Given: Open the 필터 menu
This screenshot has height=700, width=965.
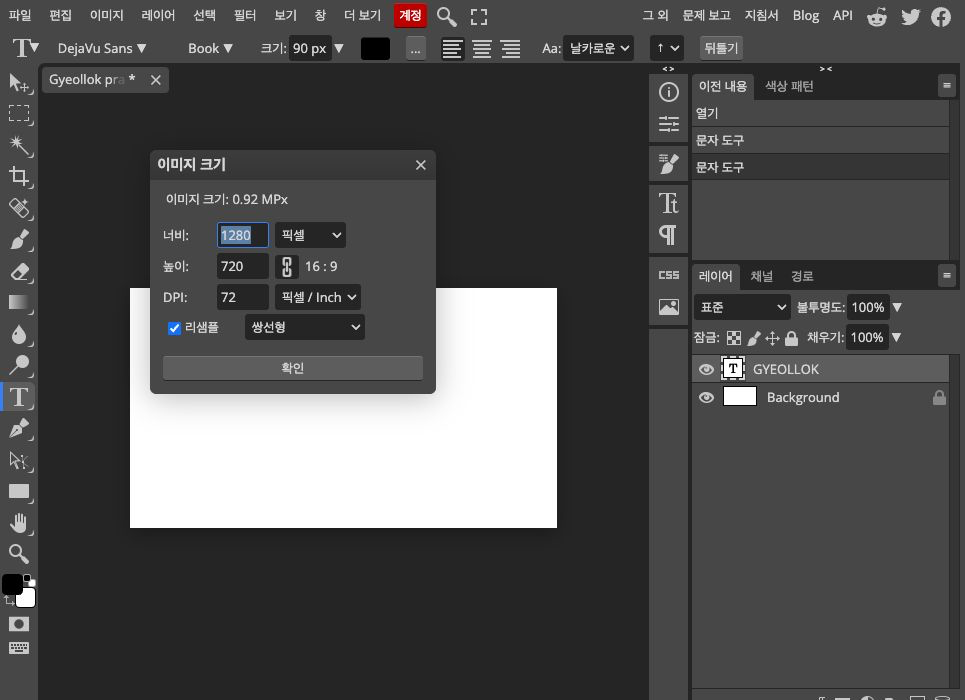Looking at the screenshot, I should click(245, 15).
